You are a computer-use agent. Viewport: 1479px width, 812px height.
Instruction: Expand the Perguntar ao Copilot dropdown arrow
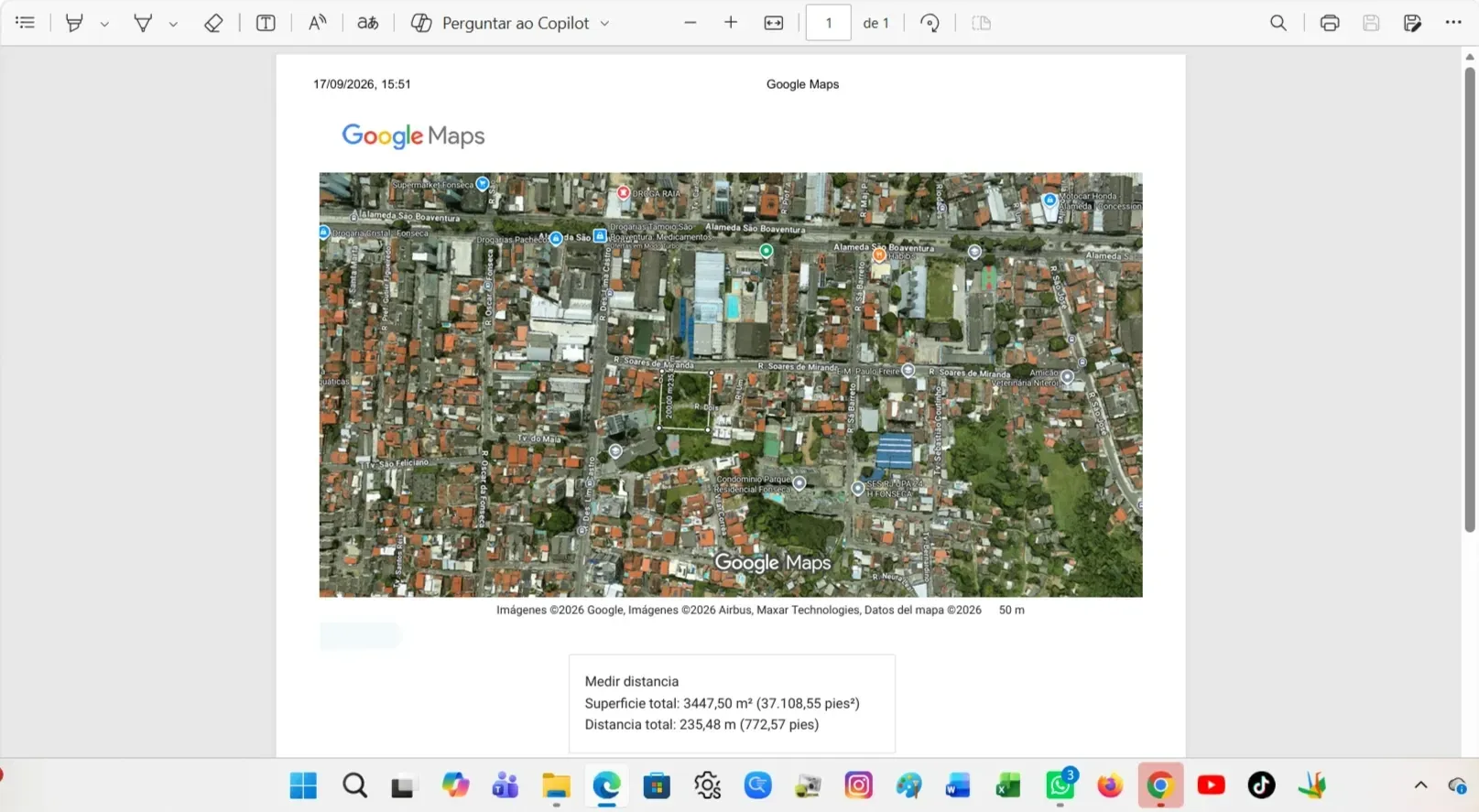click(604, 24)
